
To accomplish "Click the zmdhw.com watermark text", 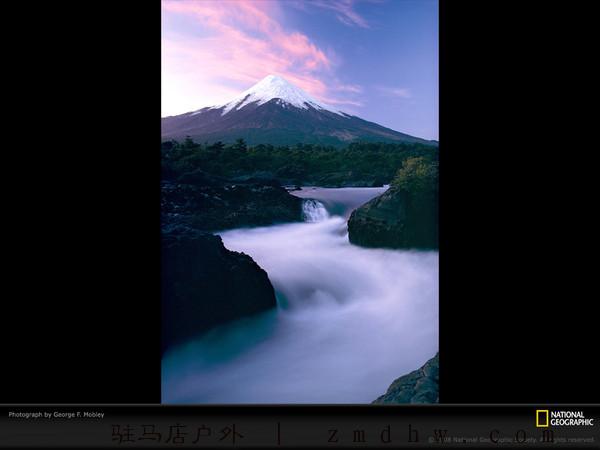I will click(x=440, y=435).
